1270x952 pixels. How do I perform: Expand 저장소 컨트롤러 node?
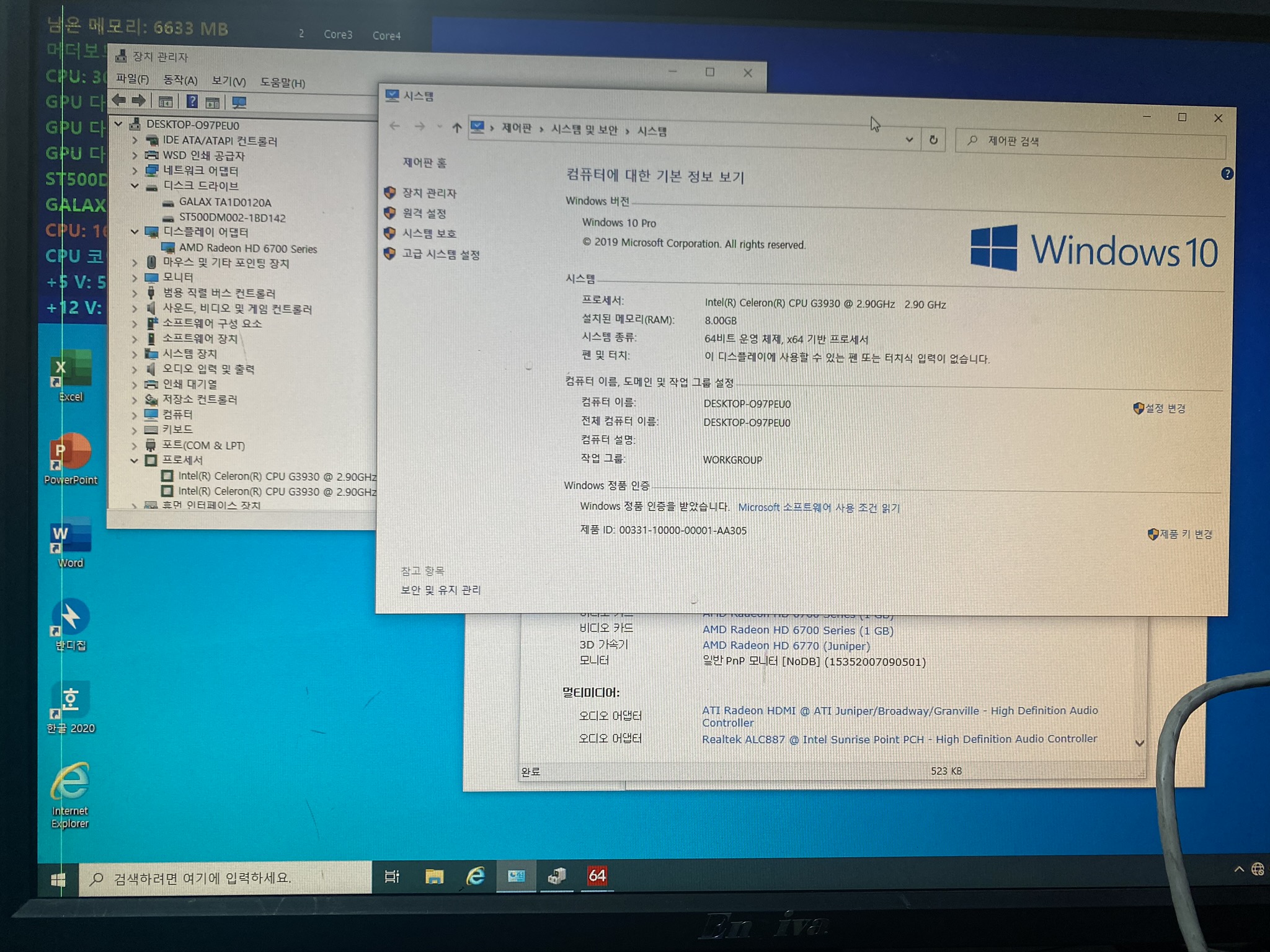135,400
